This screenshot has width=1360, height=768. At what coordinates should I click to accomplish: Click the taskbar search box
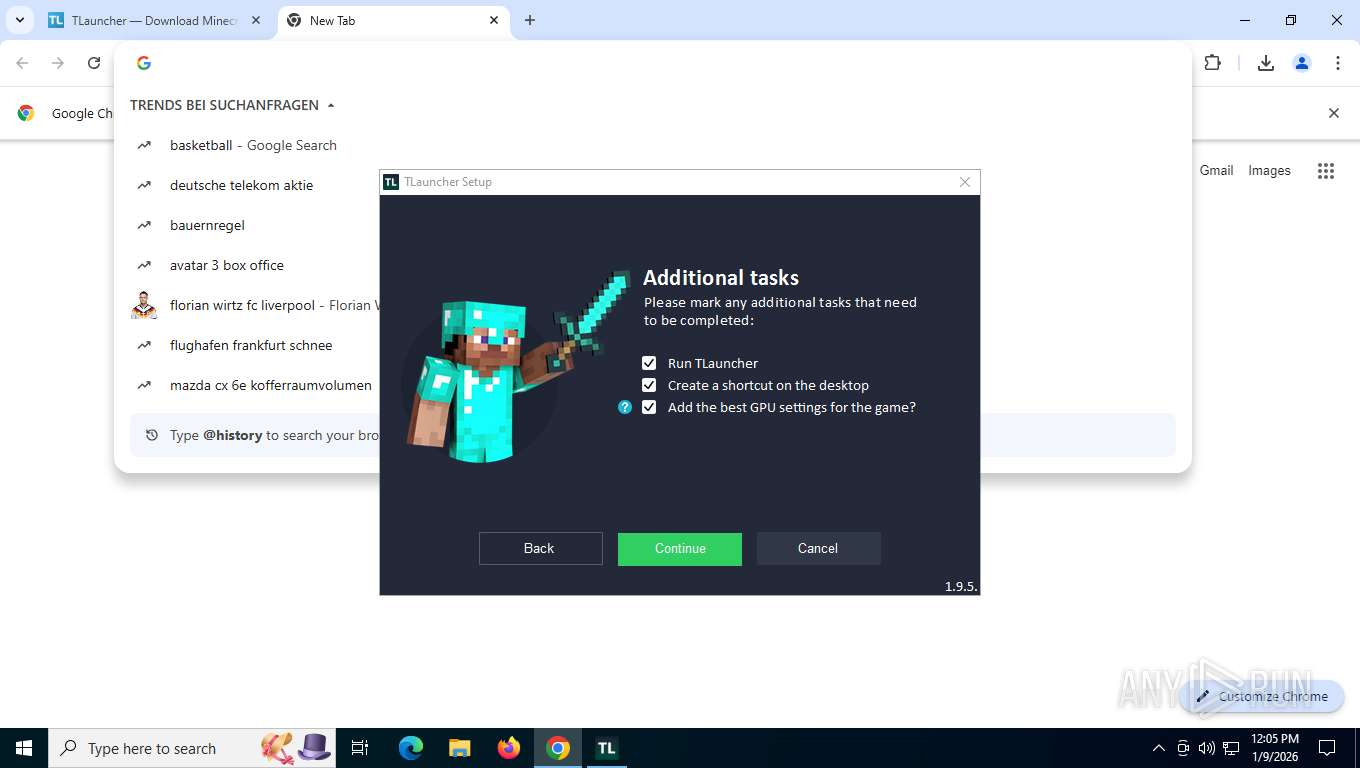pyautogui.click(x=194, y=748)
